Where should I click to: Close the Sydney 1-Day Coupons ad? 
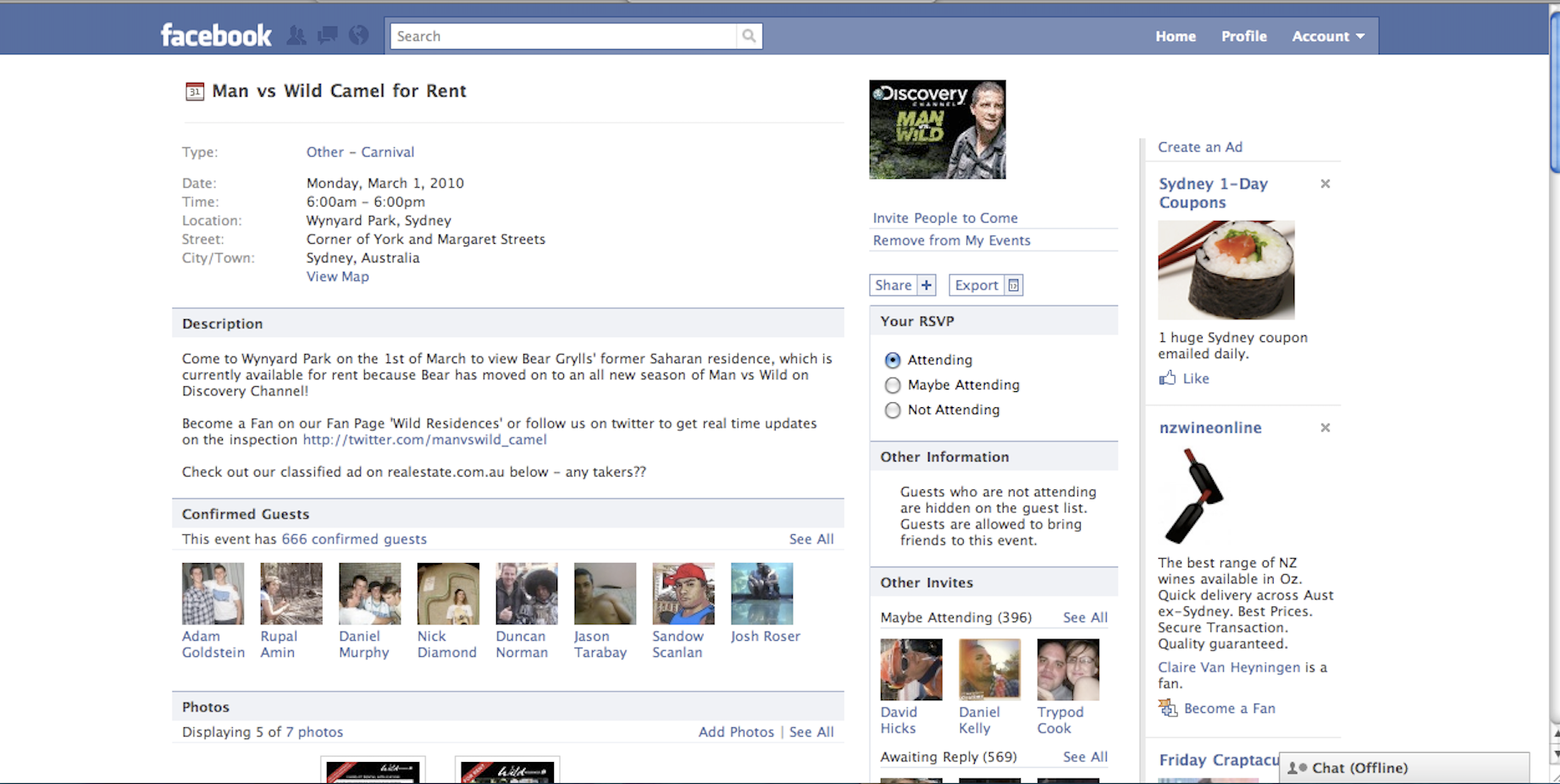[1325, 184]
